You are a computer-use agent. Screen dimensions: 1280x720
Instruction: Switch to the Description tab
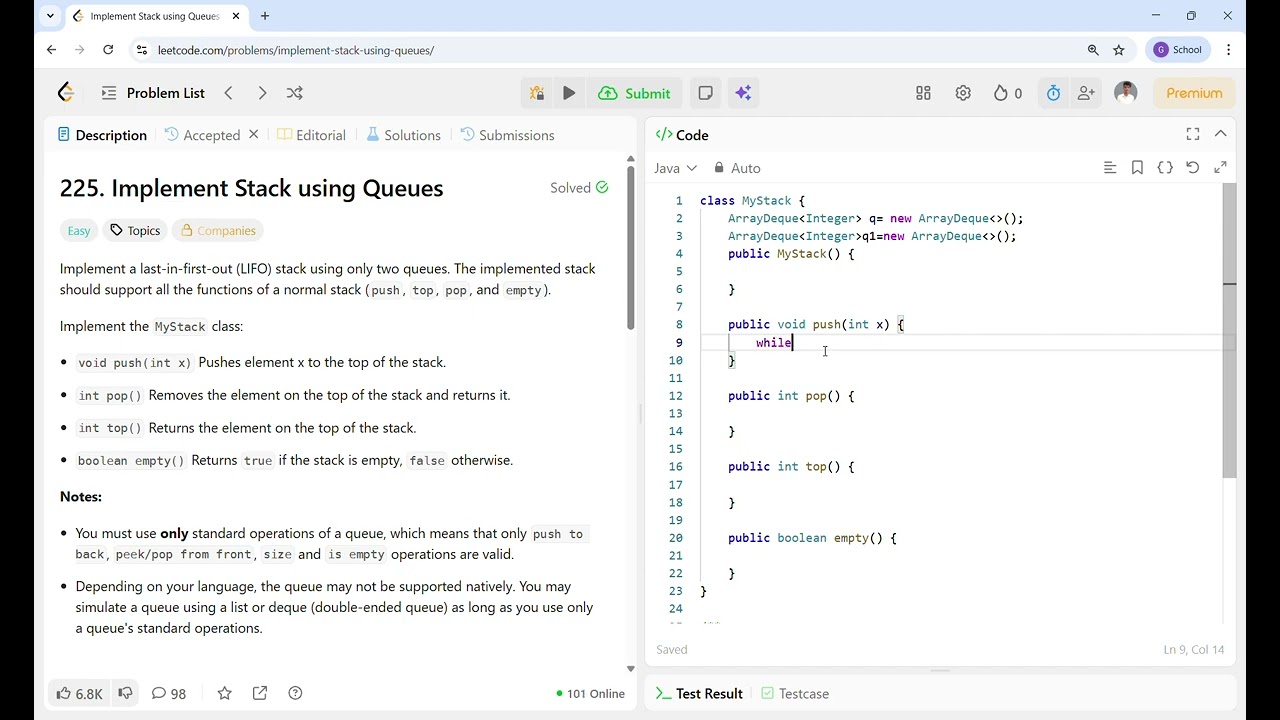point(102,135)
